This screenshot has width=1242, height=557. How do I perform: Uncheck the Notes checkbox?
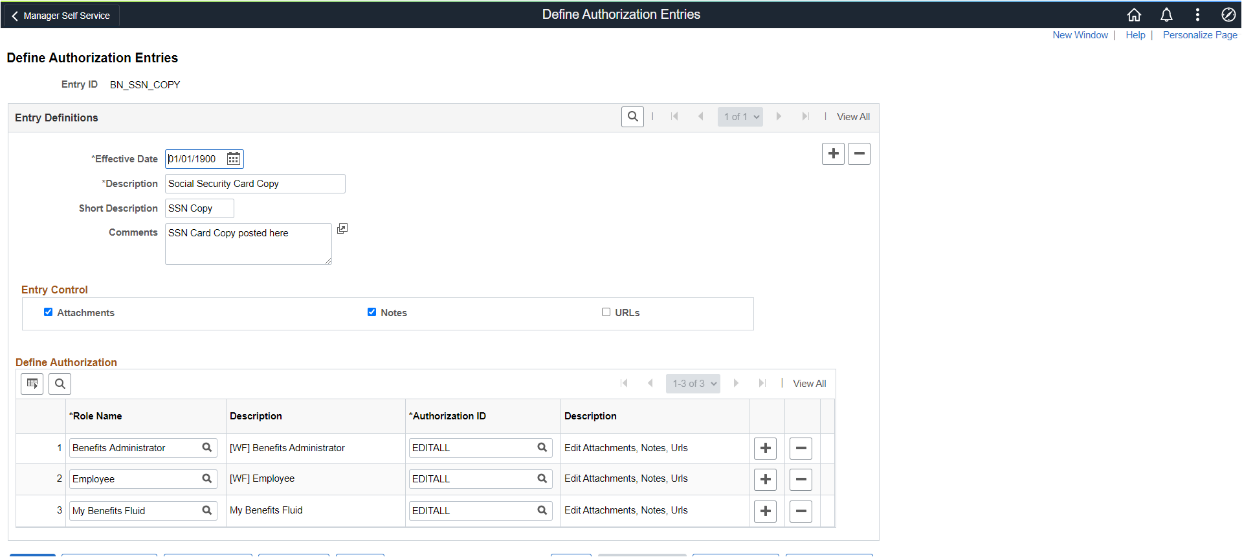click(372, 312)
